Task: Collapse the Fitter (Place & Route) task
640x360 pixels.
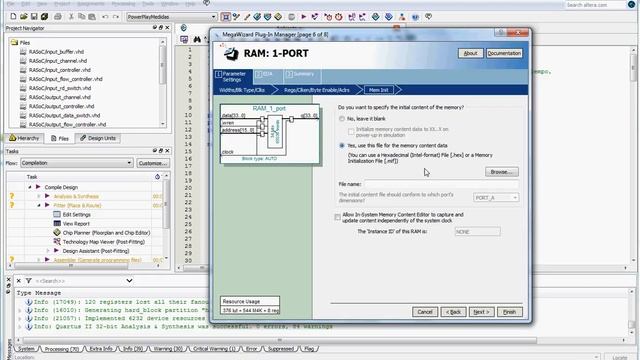Action: click(x=39, y=205)
